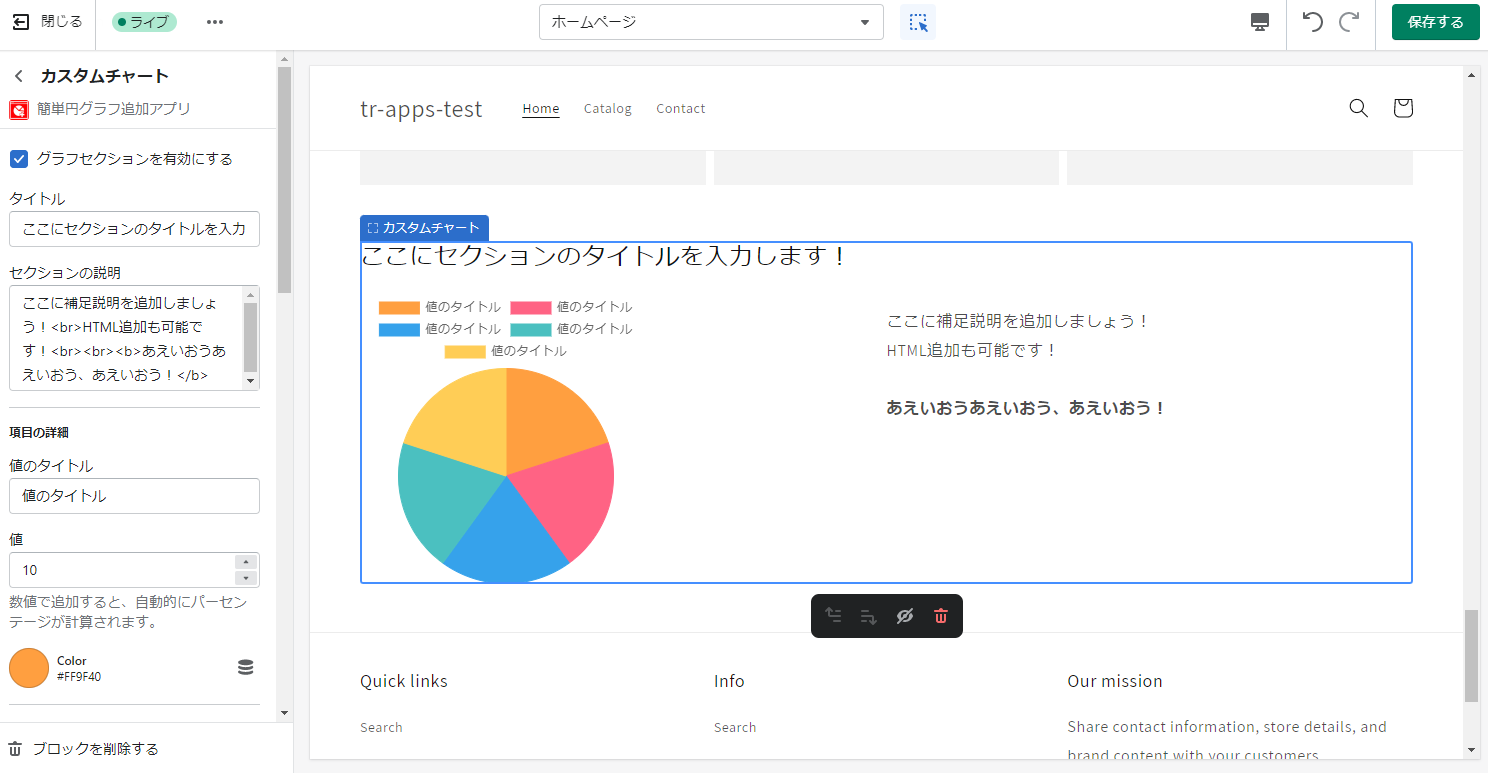Click the inspector selection tool icon
The image size is (1488, 773).
tap(918, 22)
